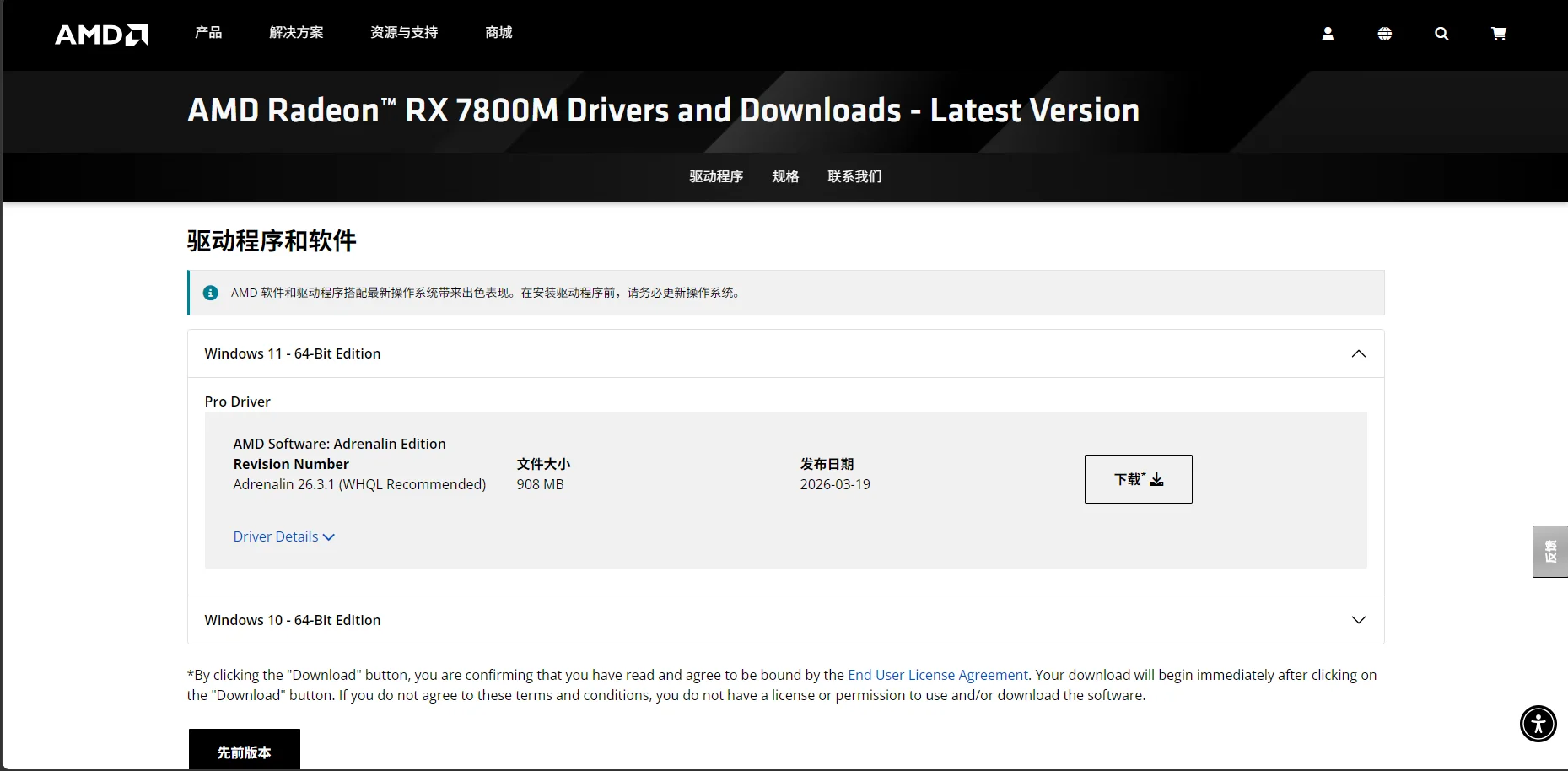Expand Driver Details

coord(284,536)
